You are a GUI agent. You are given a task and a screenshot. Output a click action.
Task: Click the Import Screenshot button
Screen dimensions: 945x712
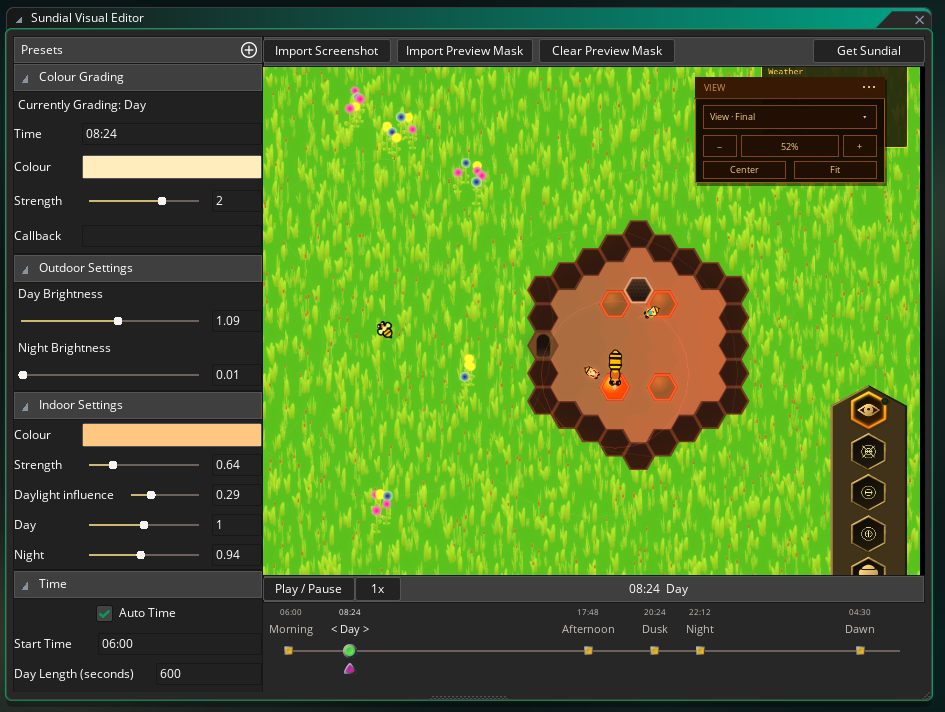(327, 51)
